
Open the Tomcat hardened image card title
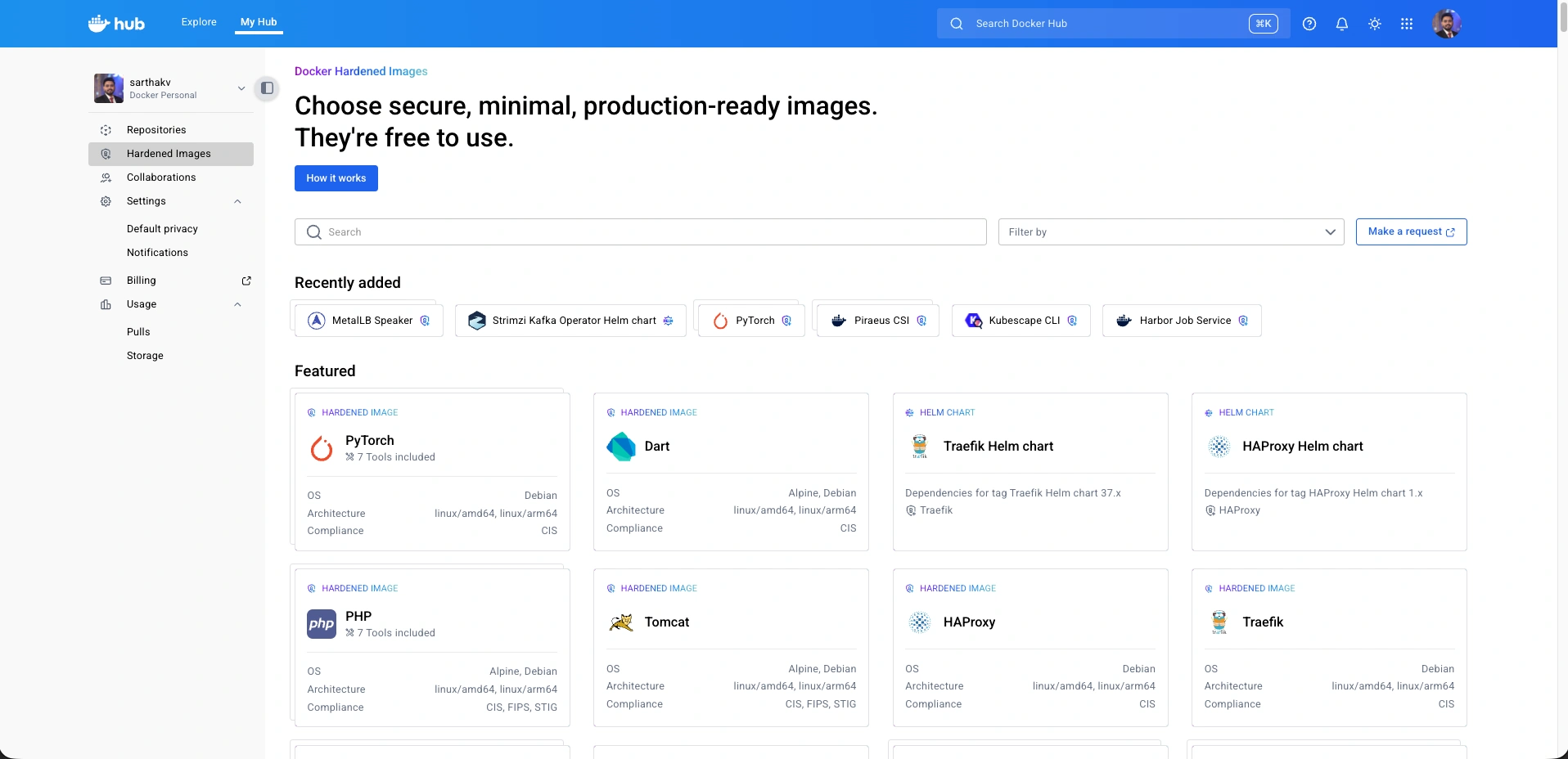coord(667,622)
